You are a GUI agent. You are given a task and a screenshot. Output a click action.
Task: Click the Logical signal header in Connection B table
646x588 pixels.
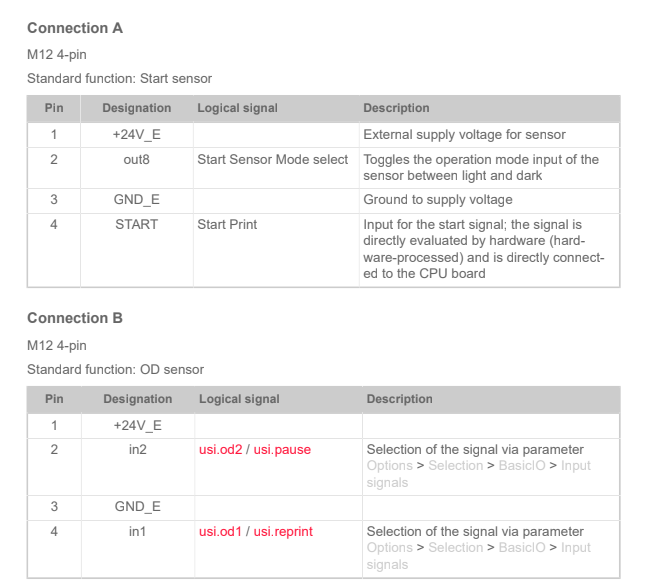coord(239,399)
